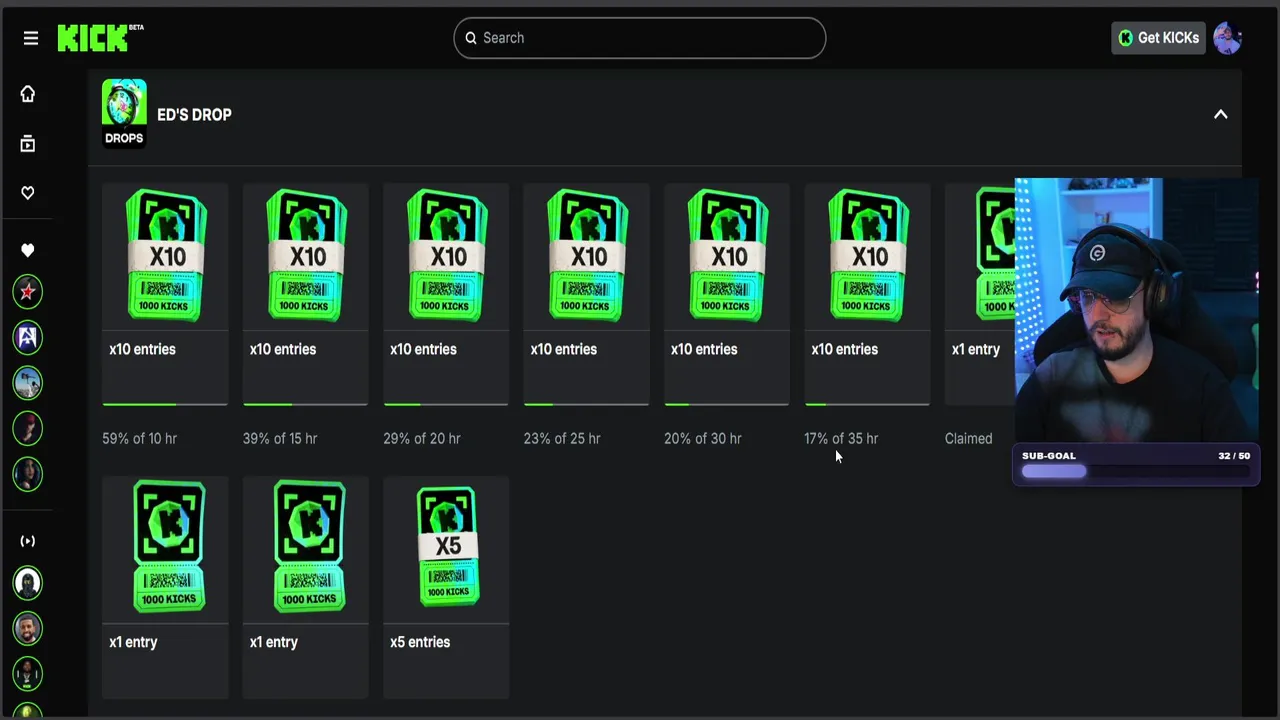Screen dimensions: 1280x720
Task: Select the X10 ticket at 29% of 20 hr
Action: click(x=447, y=255)
